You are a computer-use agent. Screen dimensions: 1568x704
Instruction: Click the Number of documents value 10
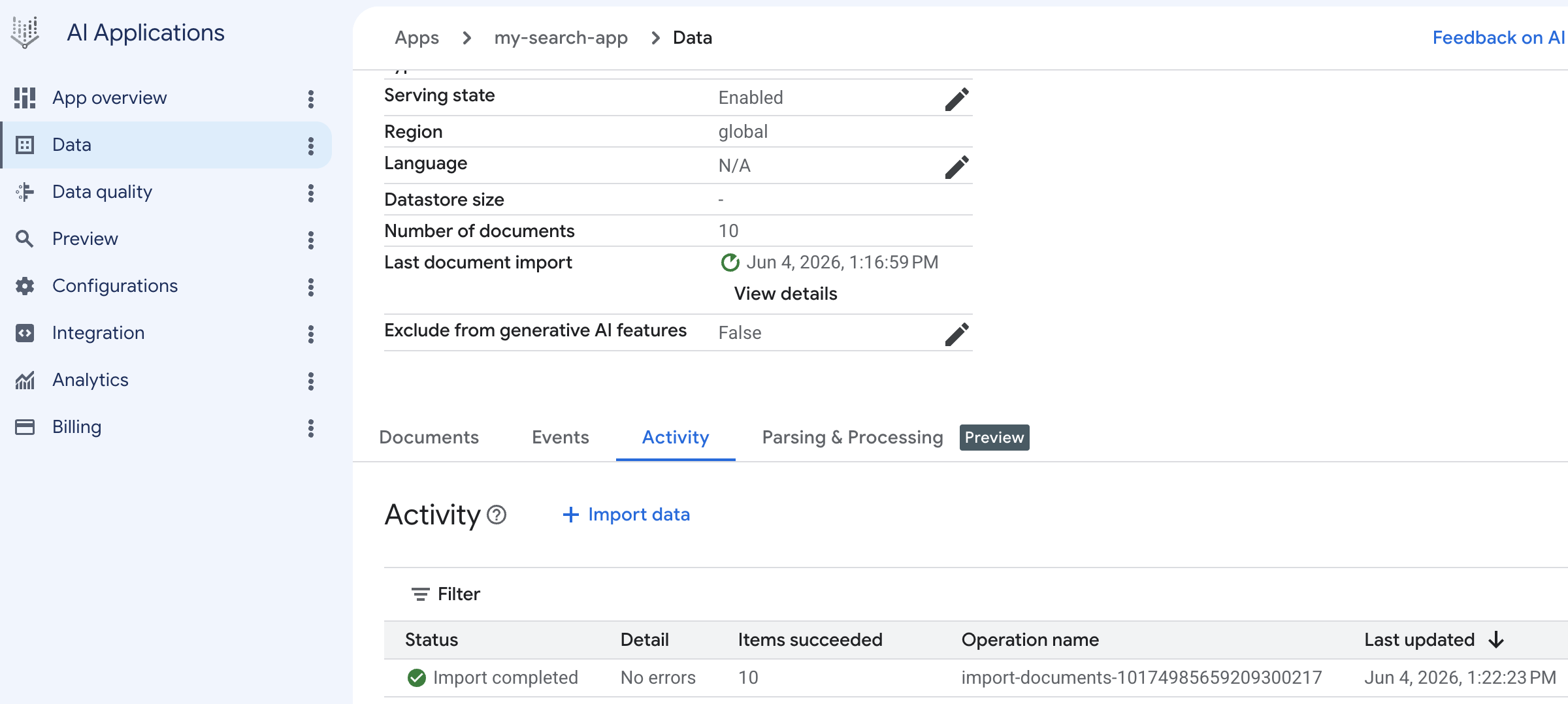[x=728, y=231]
